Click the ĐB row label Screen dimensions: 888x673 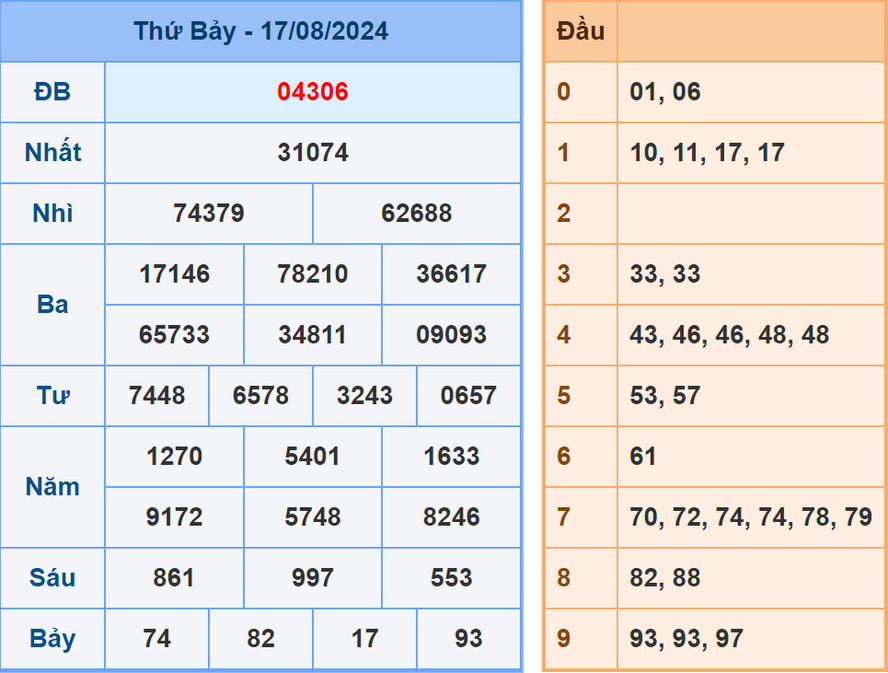(52, 92)
